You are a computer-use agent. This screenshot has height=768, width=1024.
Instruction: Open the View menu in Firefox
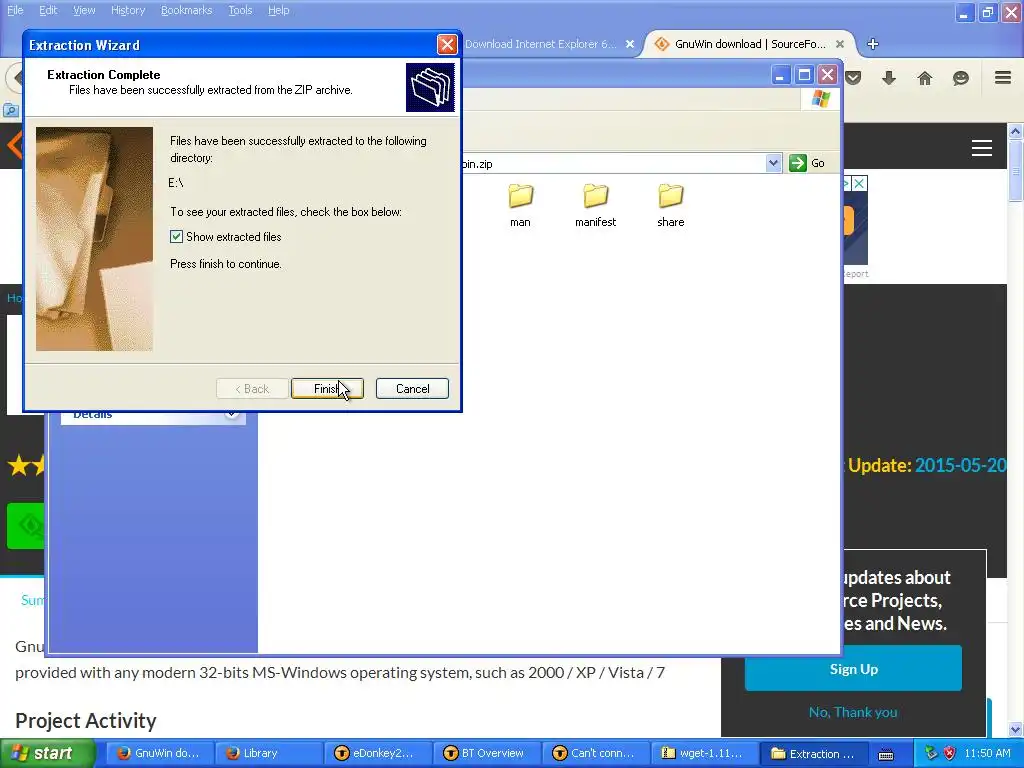pos(84,10)
